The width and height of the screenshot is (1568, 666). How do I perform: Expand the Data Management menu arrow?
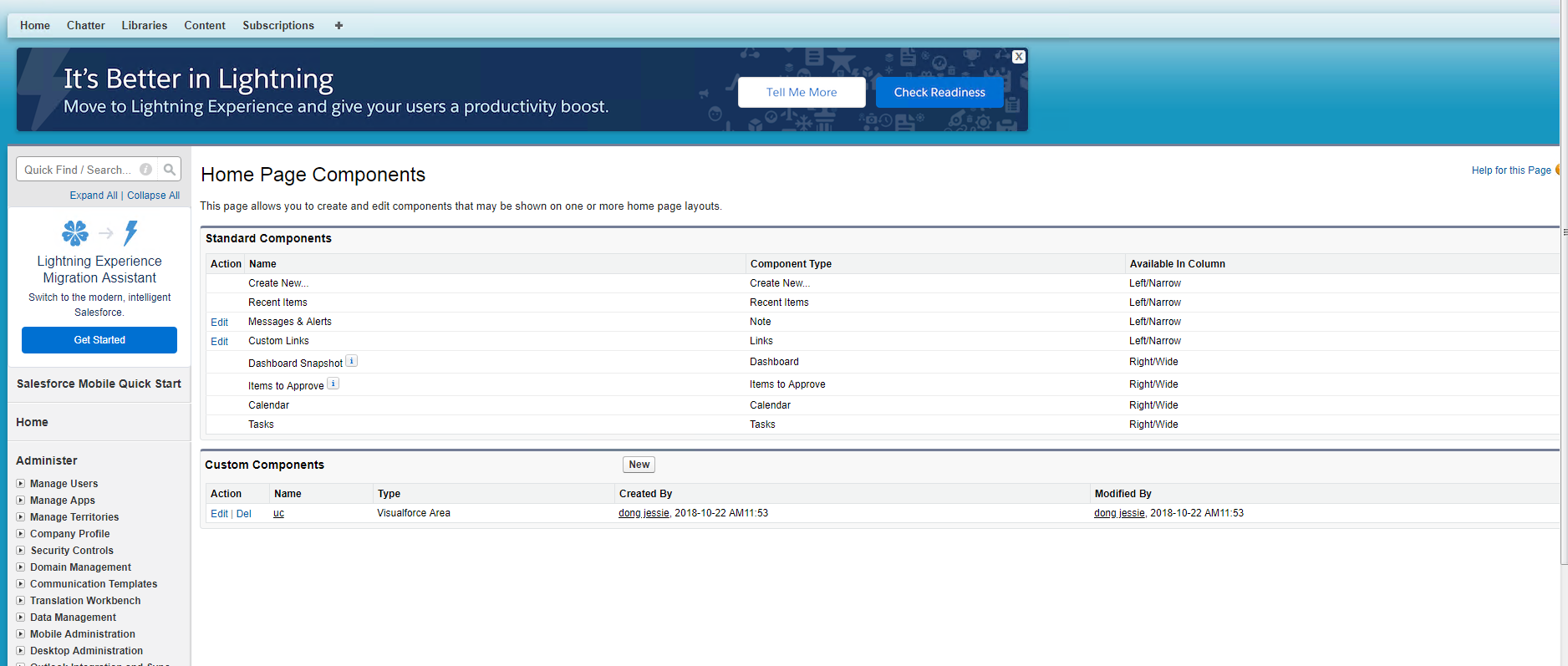point(21,618)
